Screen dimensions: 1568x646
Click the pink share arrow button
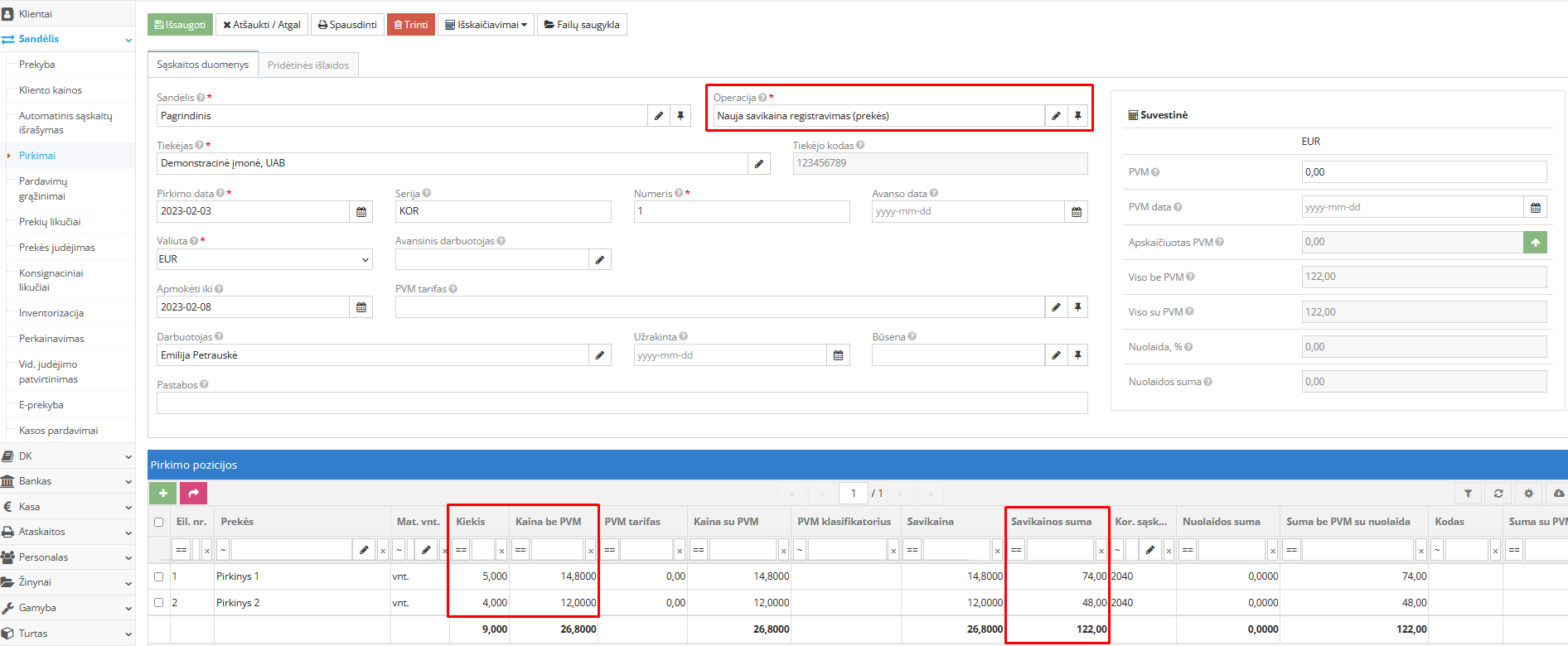click(x=193, y=494)
